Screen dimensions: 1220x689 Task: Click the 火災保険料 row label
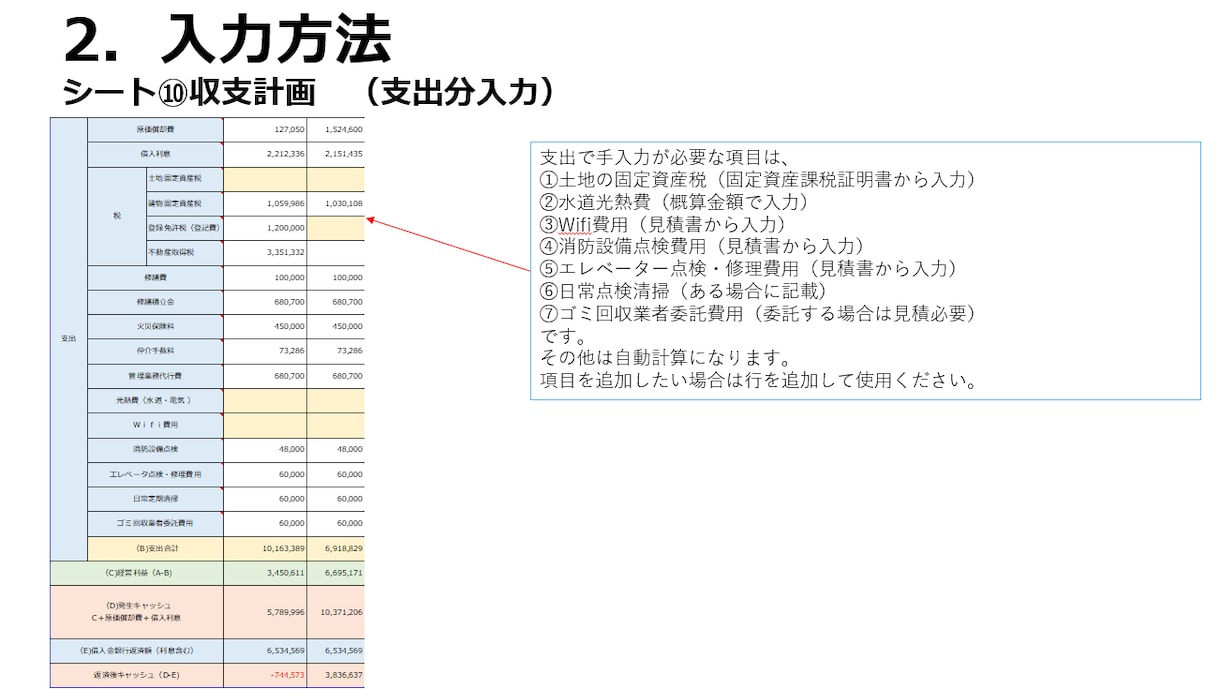[x=155, y=326]
